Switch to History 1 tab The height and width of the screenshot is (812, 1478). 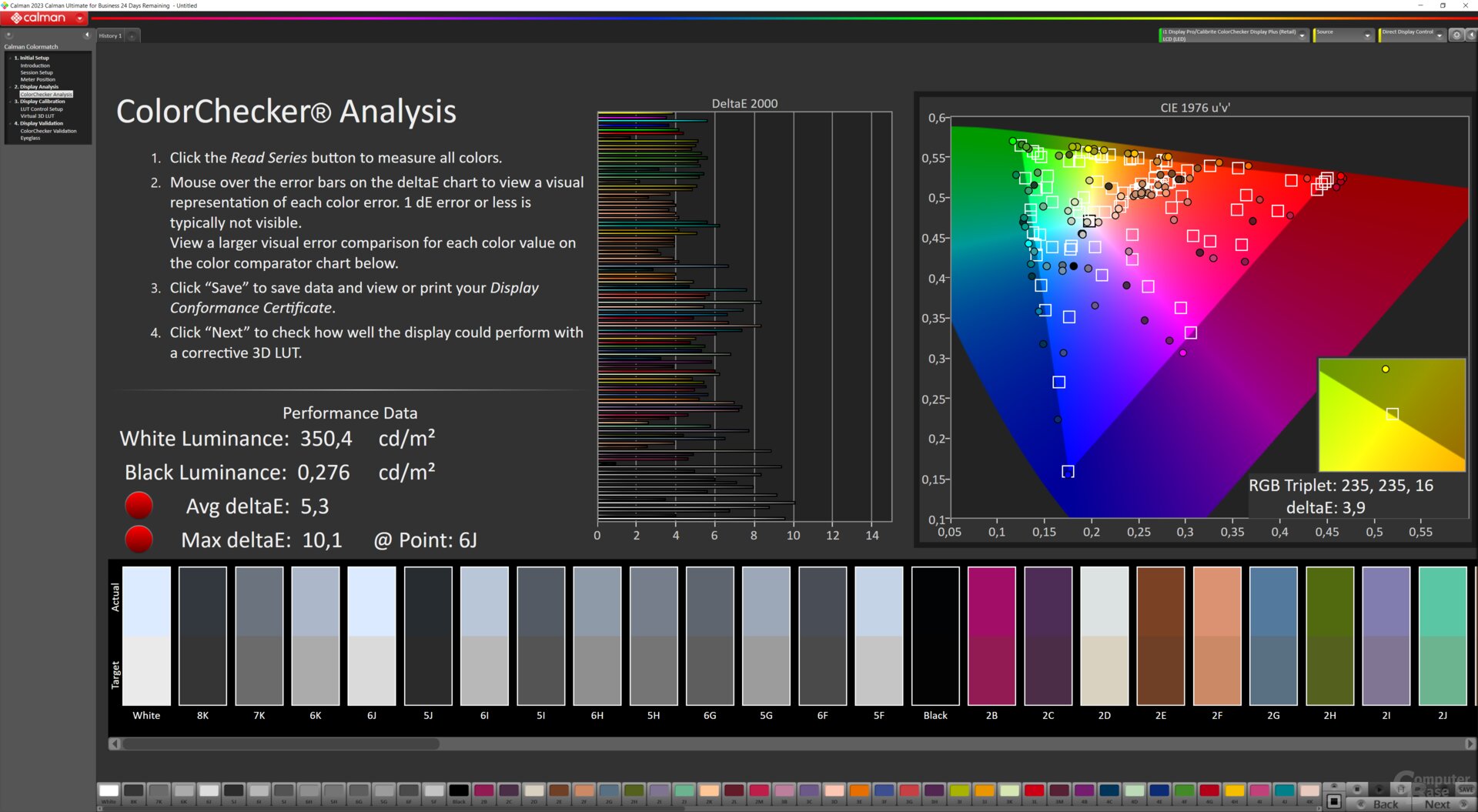pos(110,35)
